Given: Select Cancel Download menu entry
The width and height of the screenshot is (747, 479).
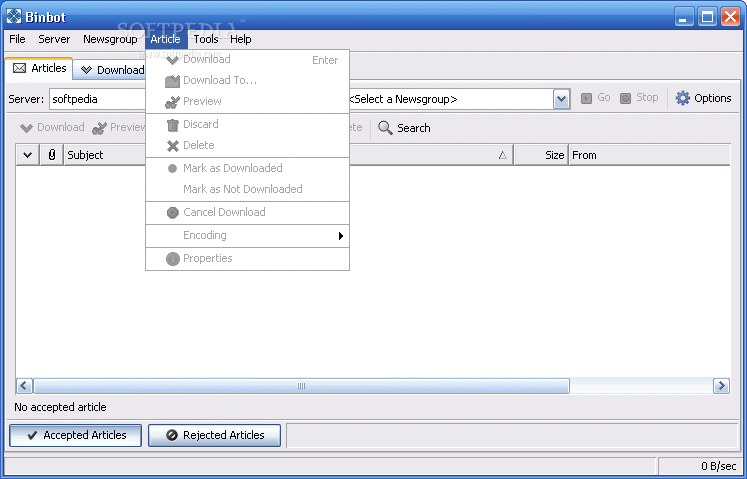Looking at the screenshot, I should click(x=247, y=213).
